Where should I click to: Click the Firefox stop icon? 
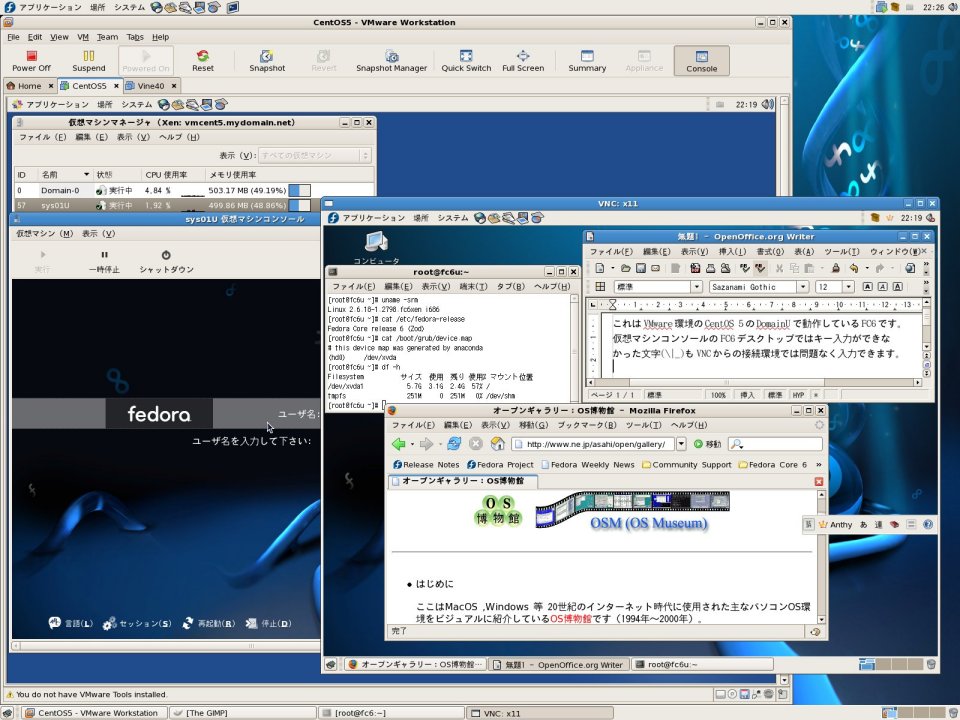pos(476,444)
